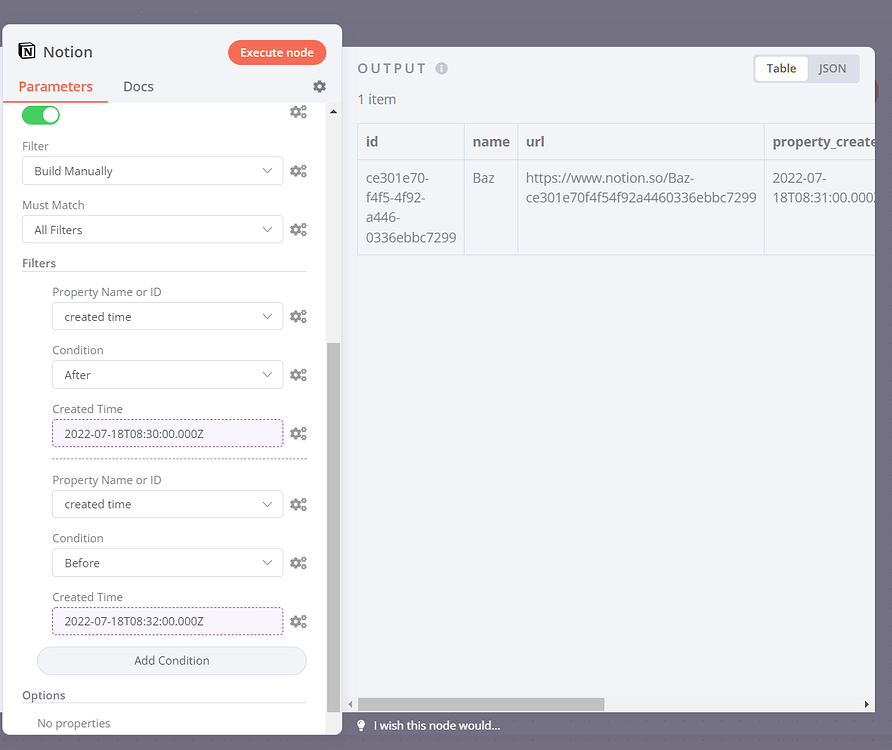
Task: Expand the All Filters dropdown under Must Match
Action: click(152, 229)
